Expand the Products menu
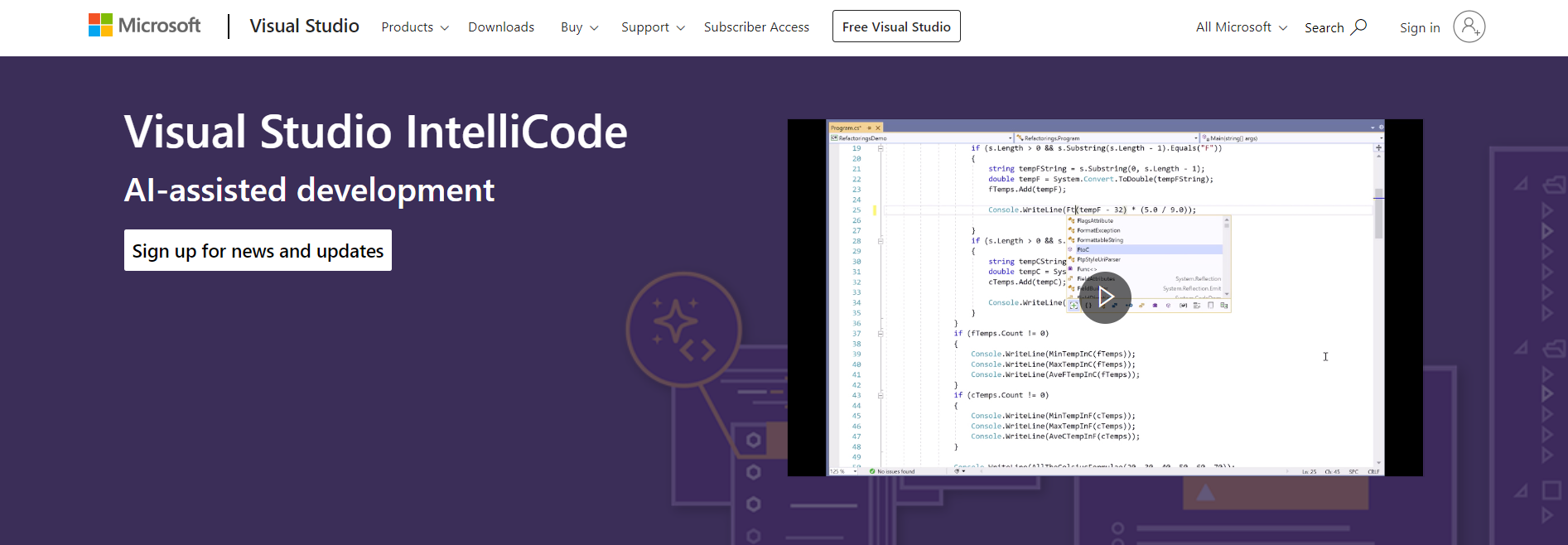Viewport: 1568px width, 545px height. 415,27
